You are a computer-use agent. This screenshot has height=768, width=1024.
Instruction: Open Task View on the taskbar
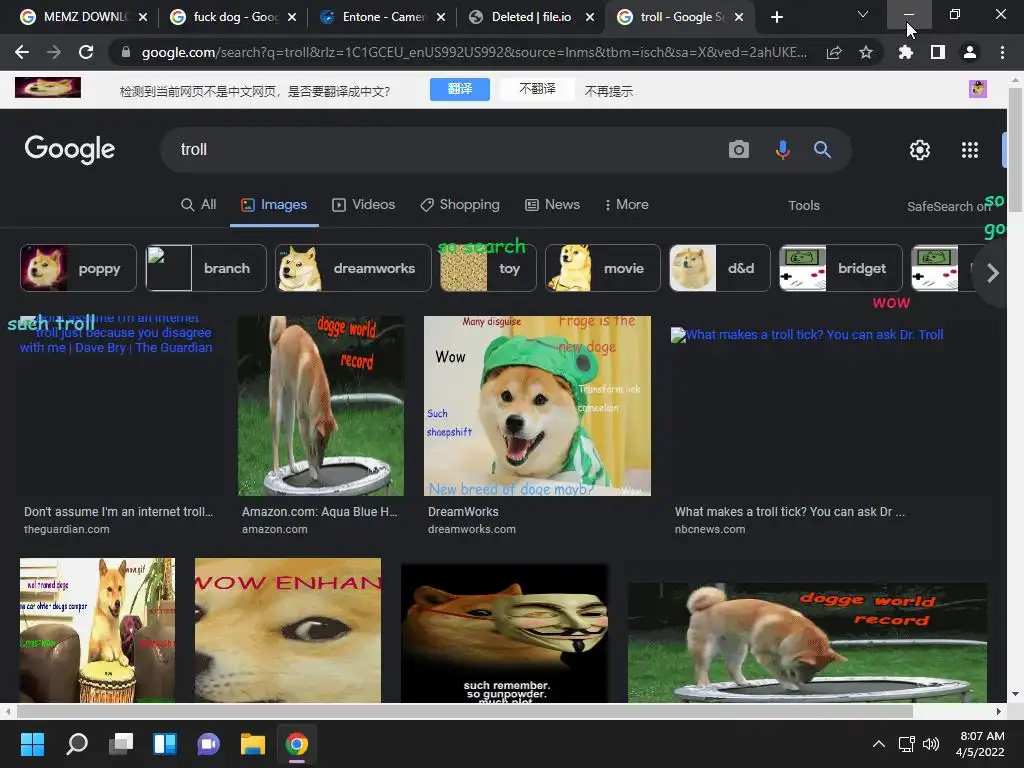coord(121,744)
